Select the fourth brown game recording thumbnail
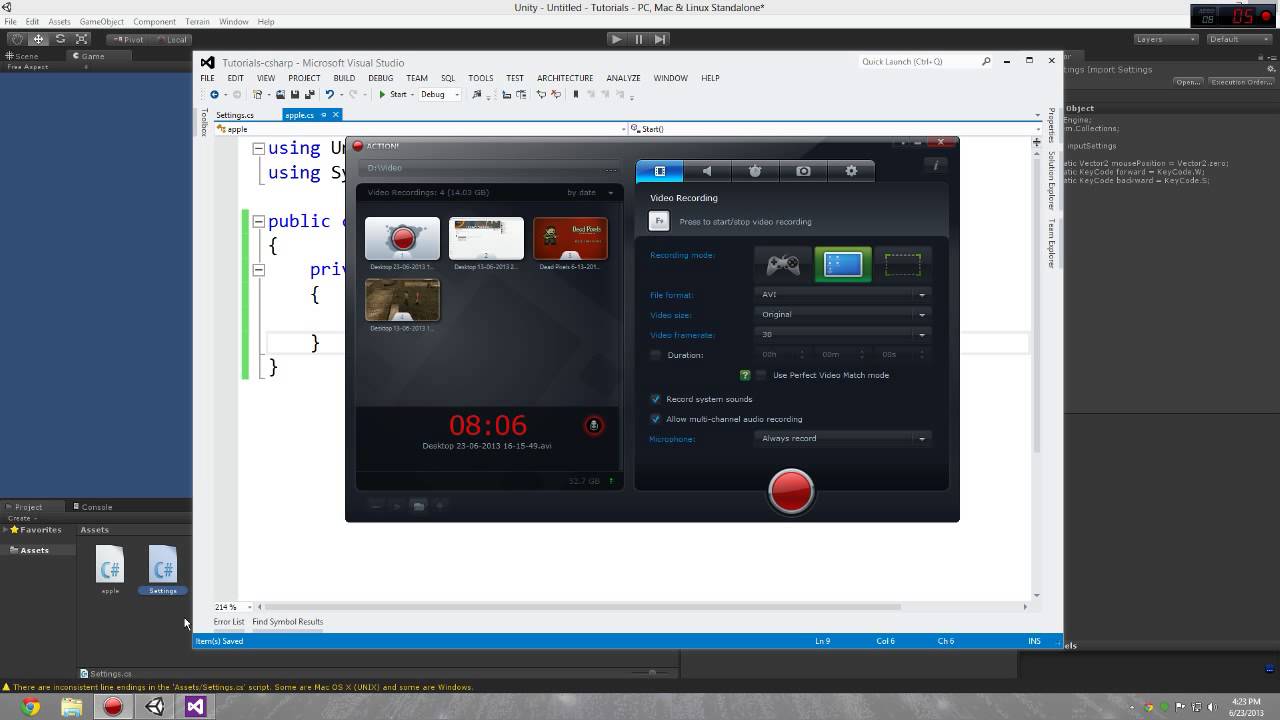The image size is (1280, 720). 402,300
